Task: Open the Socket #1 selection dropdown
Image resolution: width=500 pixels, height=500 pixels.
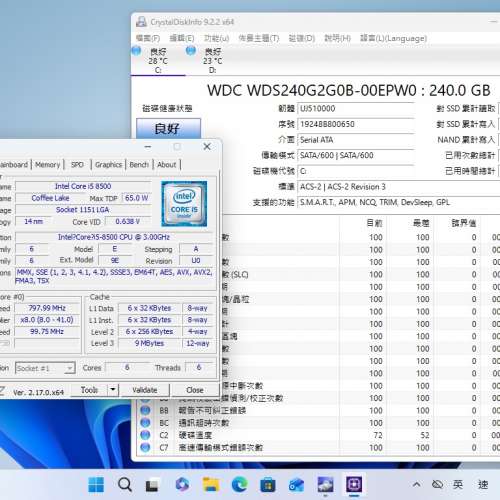Action: point(45,368)
